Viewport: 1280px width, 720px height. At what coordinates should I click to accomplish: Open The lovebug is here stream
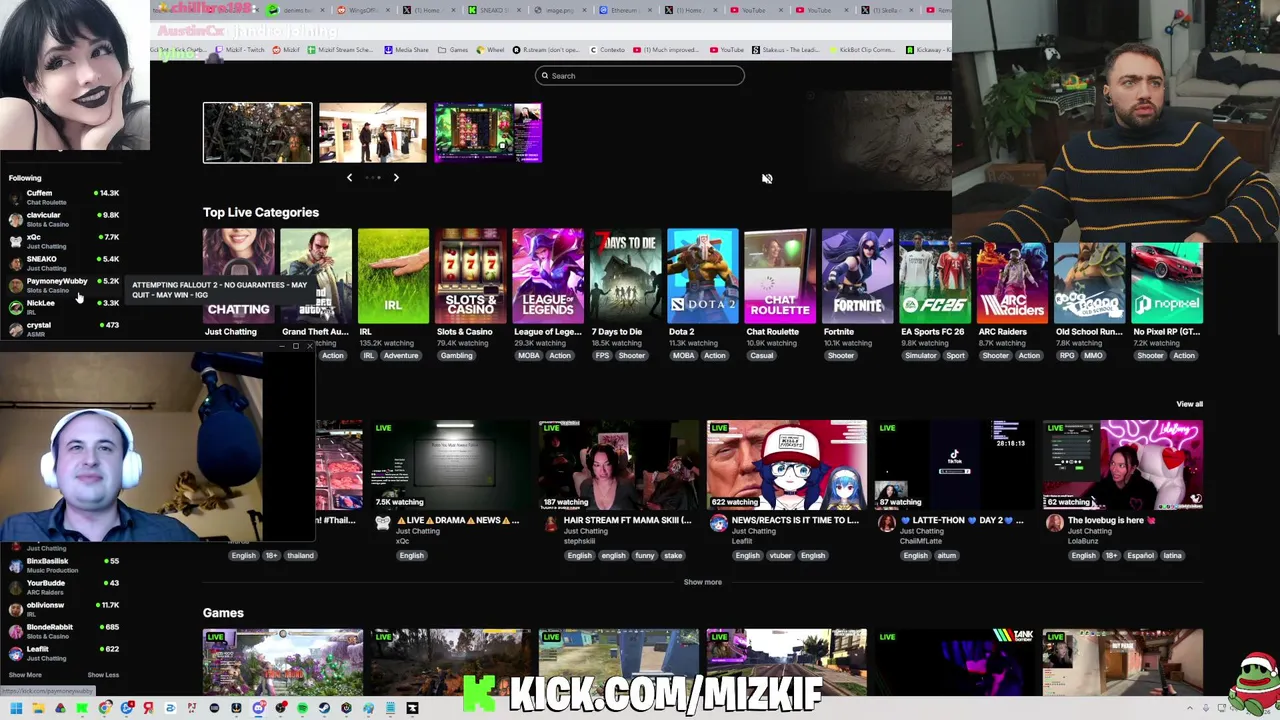[1122, 465]
